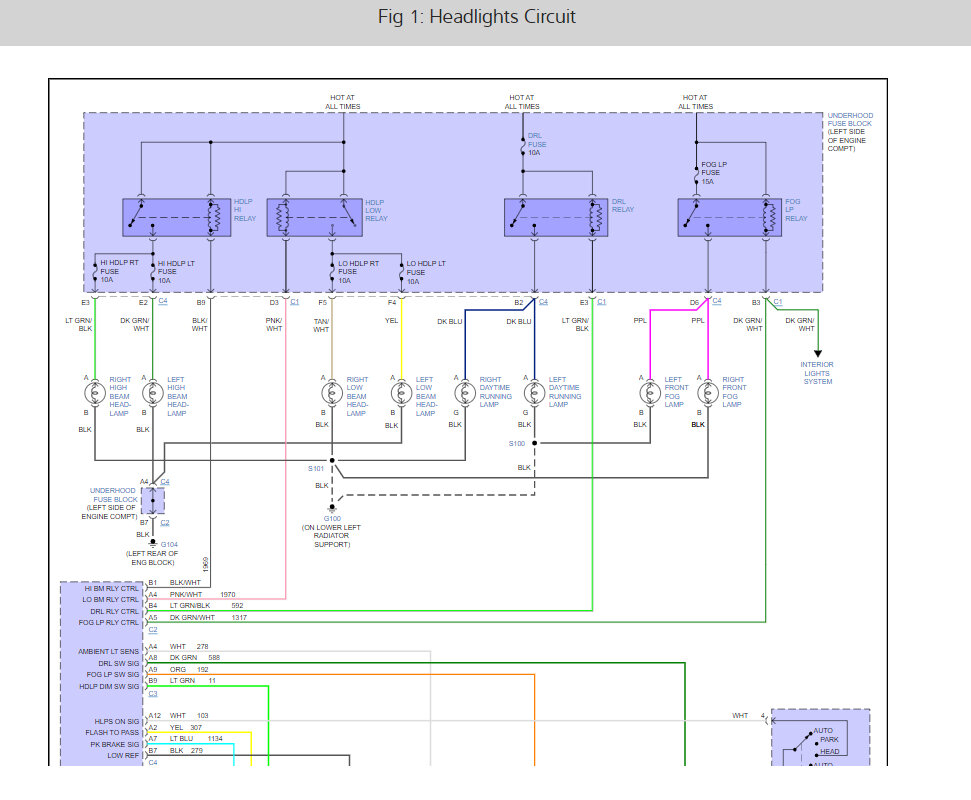
Task: Open the C4 connector link beside D6
Action: 716,301
